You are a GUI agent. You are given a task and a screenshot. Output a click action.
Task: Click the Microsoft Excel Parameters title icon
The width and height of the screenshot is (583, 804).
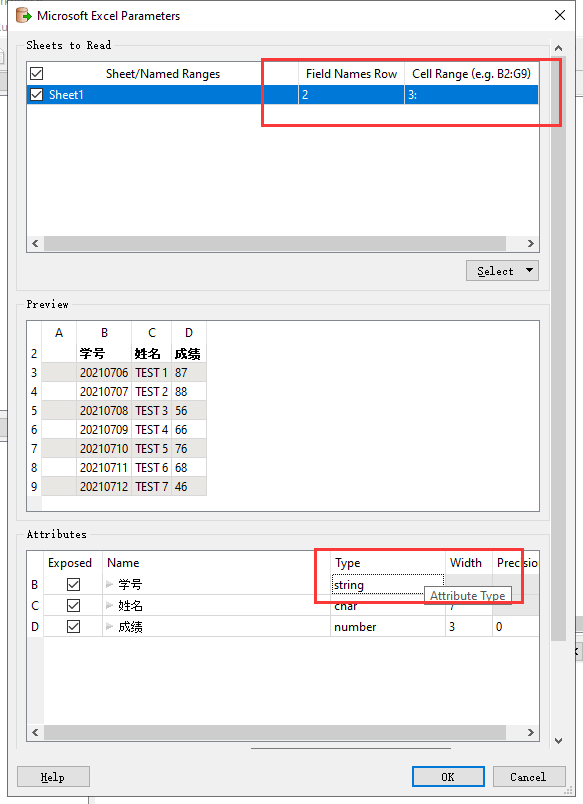(x=24, y=15)
